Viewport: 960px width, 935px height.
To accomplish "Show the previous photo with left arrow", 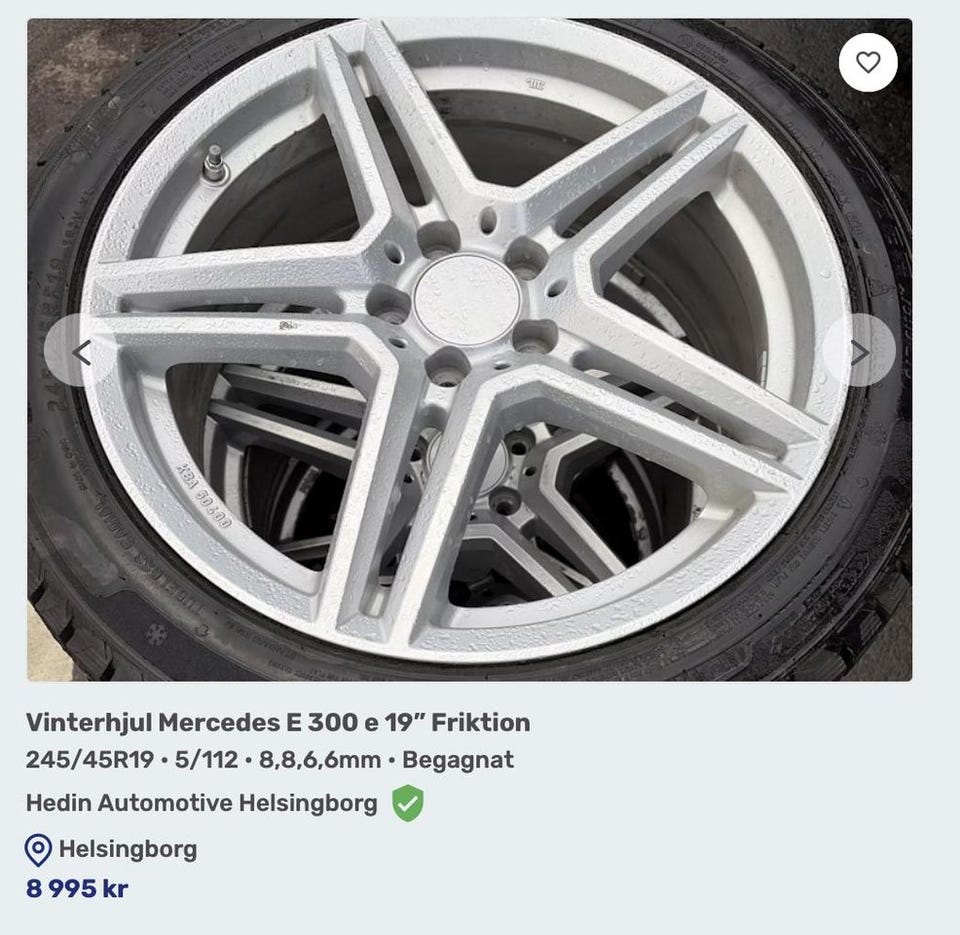I will [x=81, y=351].
